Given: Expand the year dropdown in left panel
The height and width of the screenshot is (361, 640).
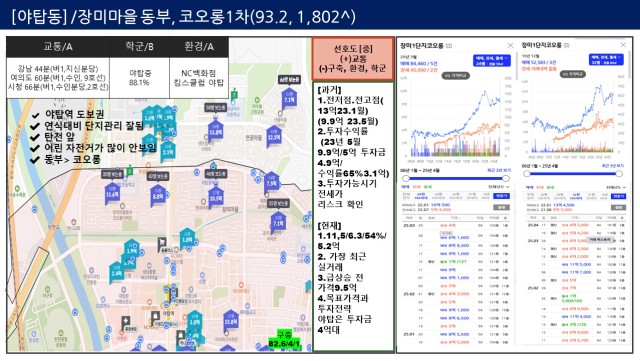Looking at the screenshot, I should [x=499, y=187].
